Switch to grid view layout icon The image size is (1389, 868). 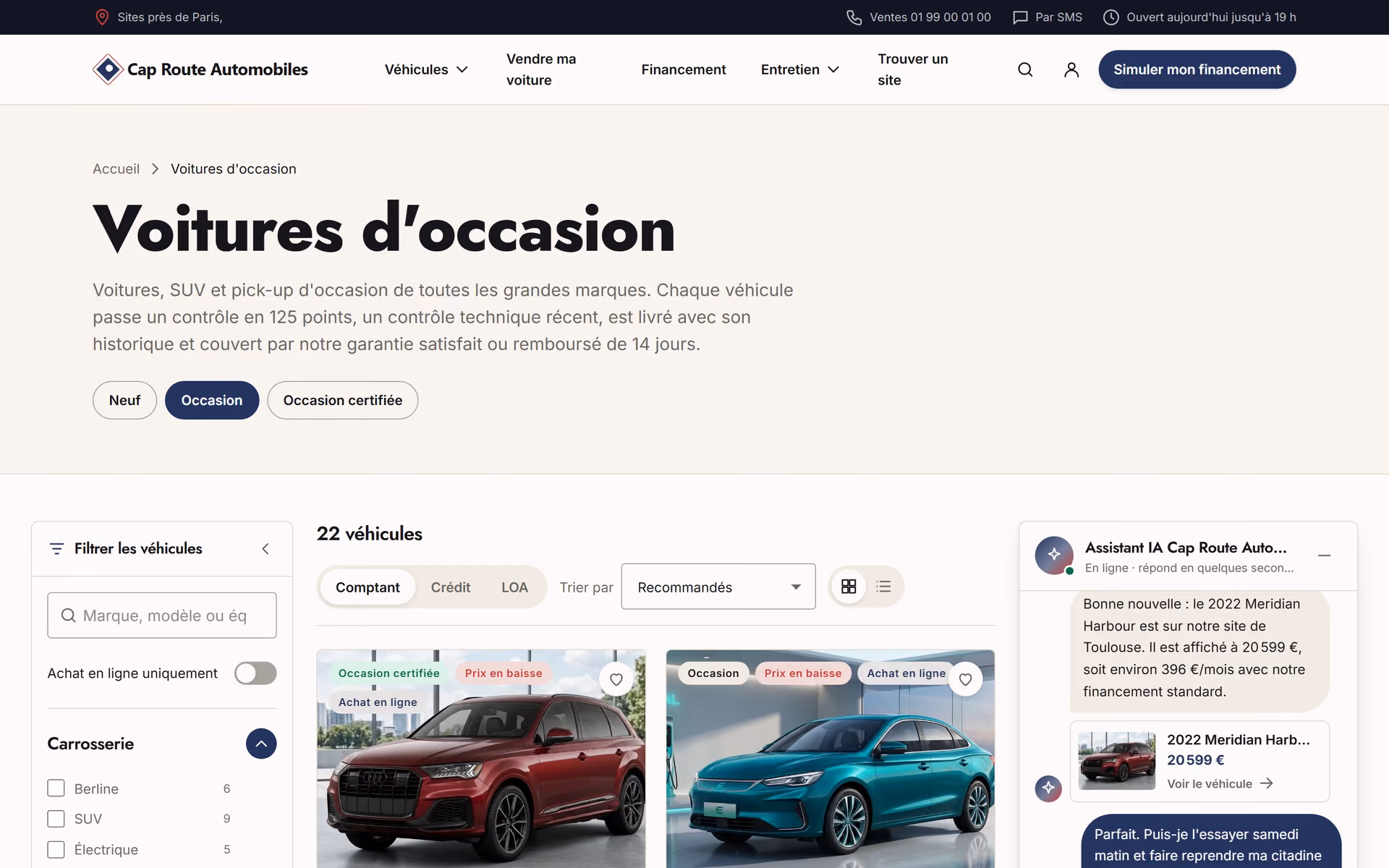point(849,587)
